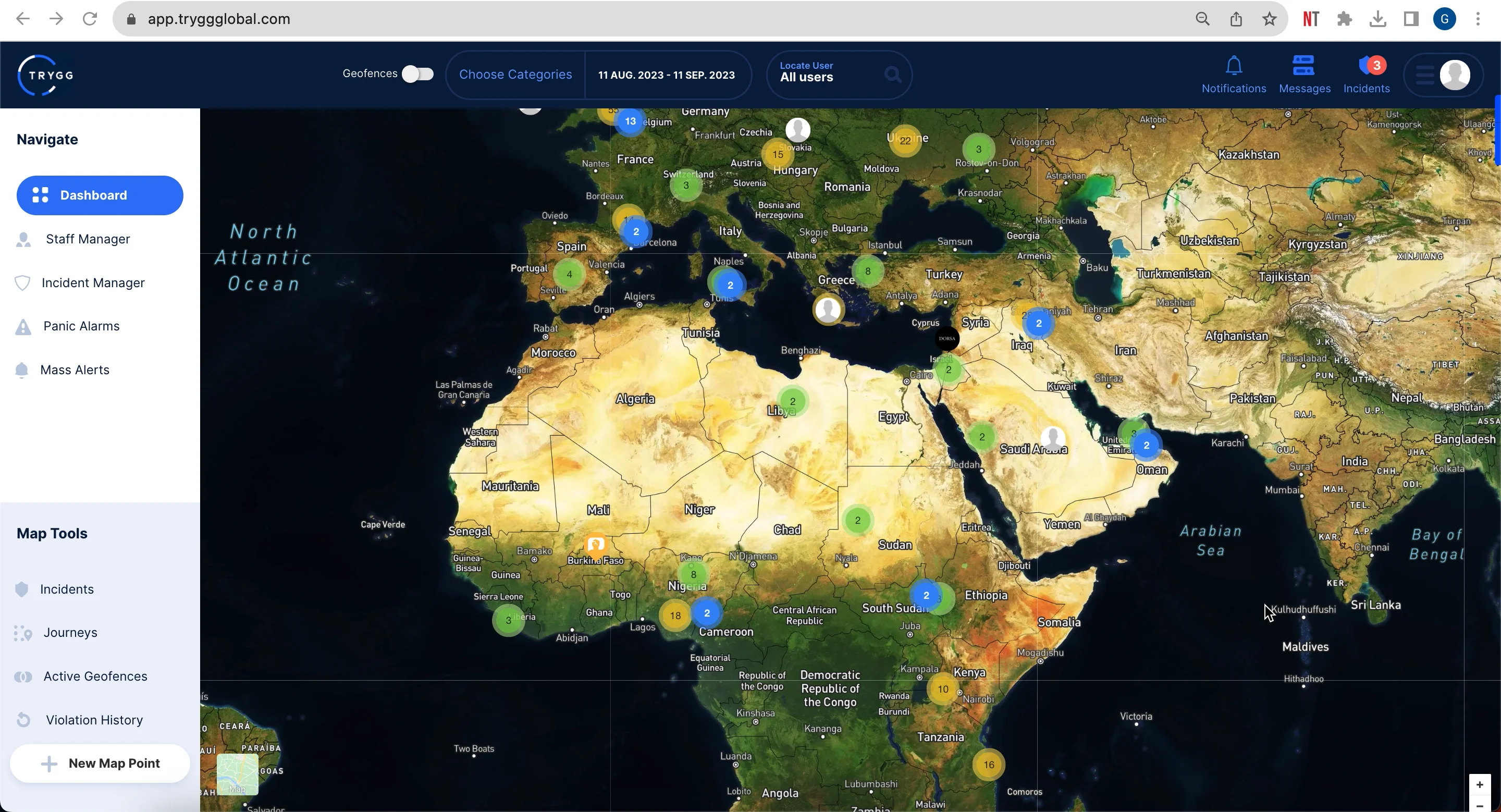Reload the page in browser
1501x812 pixels.
[90, 19]
